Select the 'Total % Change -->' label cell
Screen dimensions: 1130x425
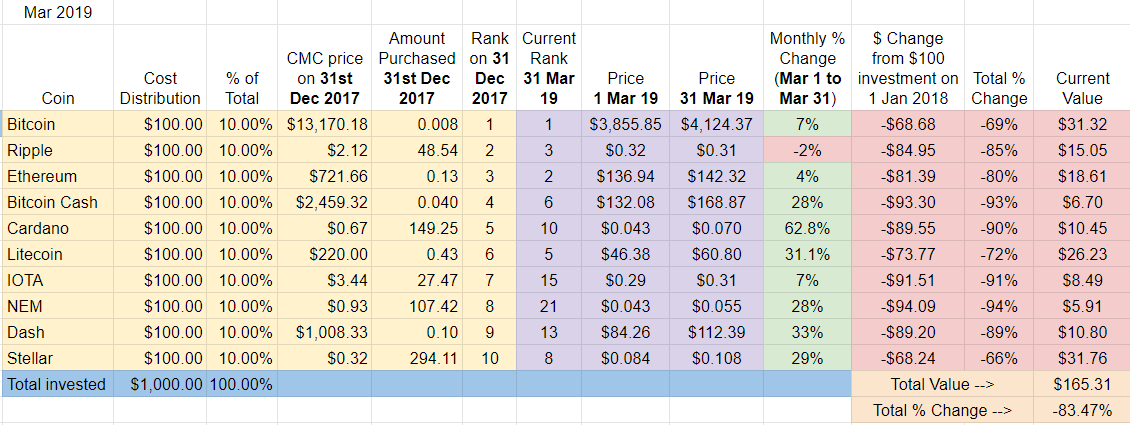(942, 410)
